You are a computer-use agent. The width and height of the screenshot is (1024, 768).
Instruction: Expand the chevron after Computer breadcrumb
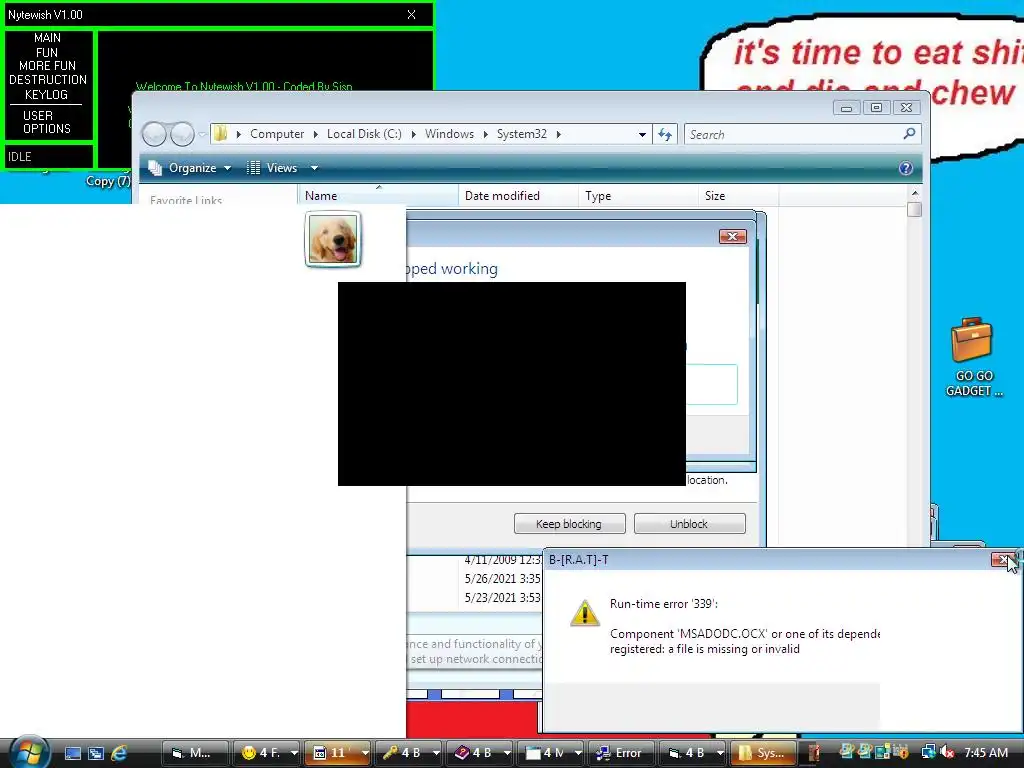click(315, 134)
